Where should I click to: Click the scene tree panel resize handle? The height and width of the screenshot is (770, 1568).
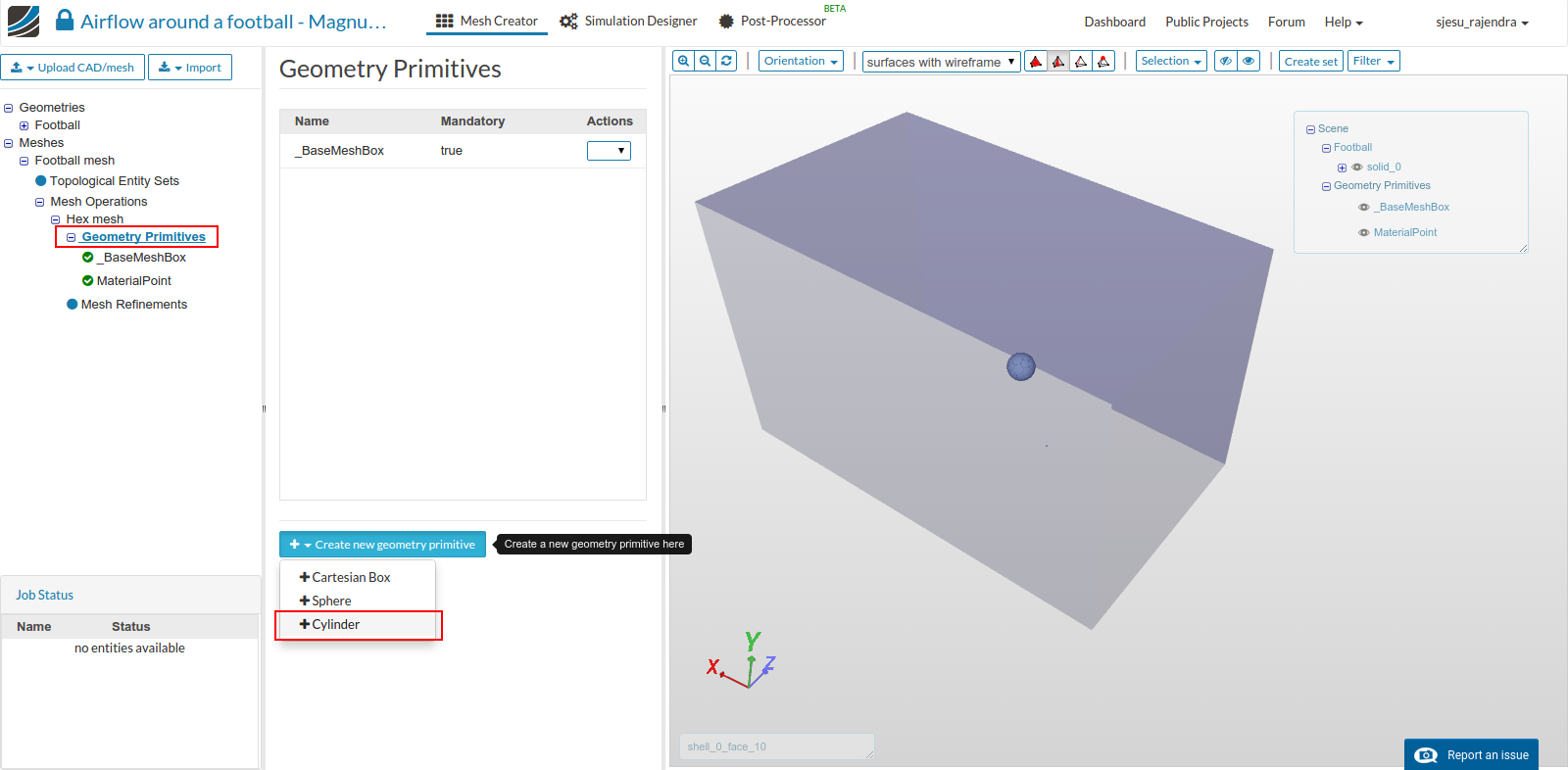[x=1523, y=248]
